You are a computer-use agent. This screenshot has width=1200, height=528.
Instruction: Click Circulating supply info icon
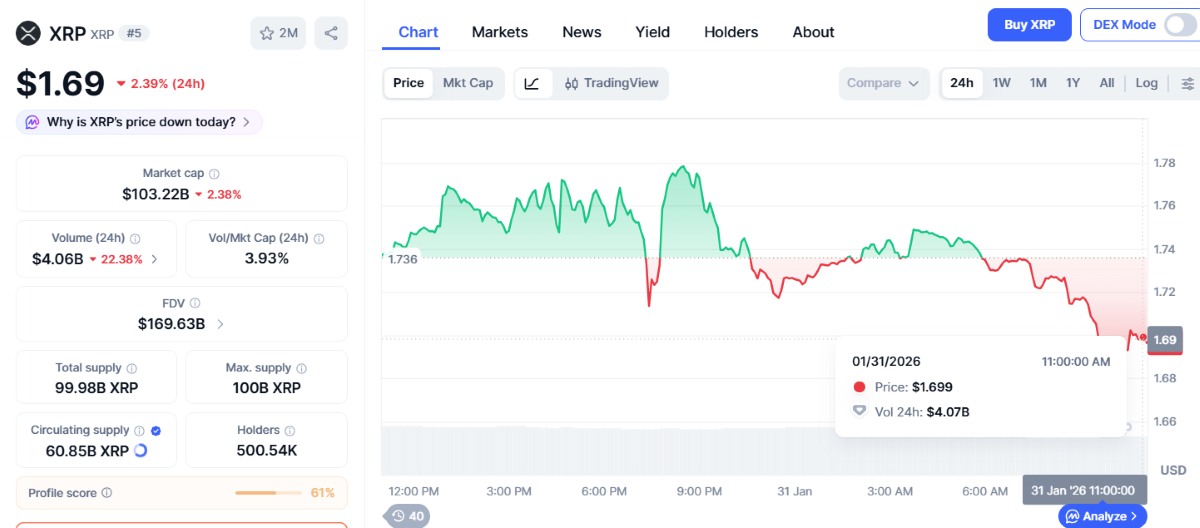tap(139, 431)
